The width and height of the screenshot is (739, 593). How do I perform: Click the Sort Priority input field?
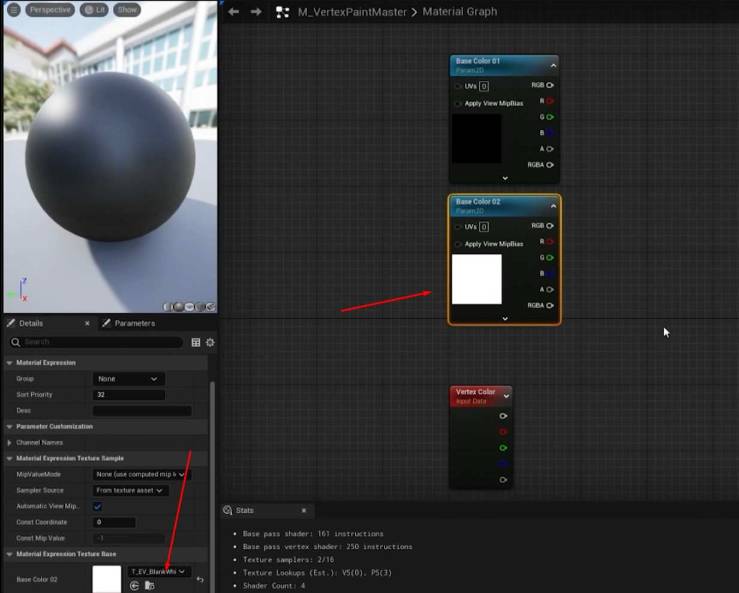129,395
